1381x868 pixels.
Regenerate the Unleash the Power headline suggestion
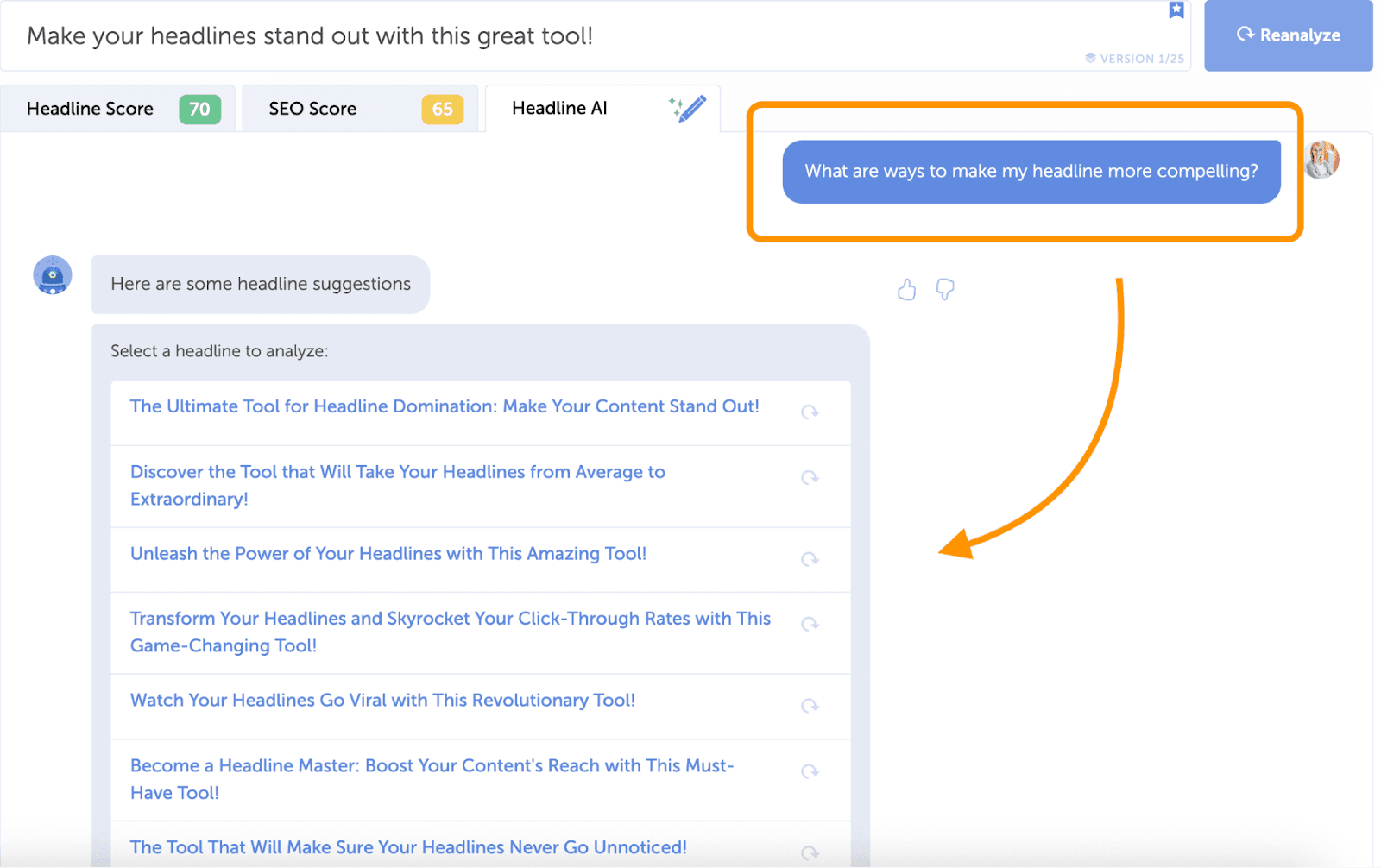(810, 559)
